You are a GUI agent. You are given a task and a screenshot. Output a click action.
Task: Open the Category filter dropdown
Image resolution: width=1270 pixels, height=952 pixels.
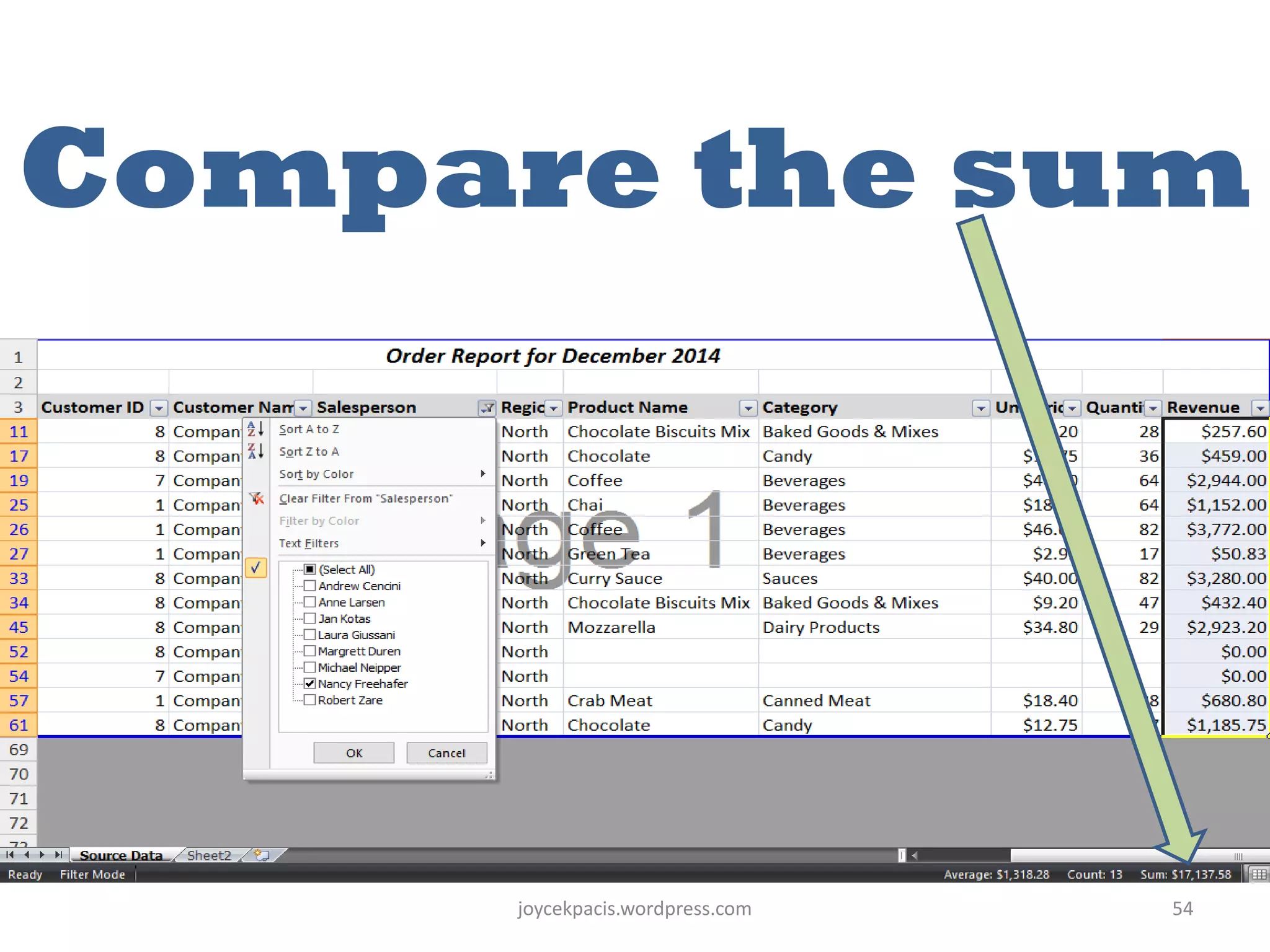coord(981,408)
